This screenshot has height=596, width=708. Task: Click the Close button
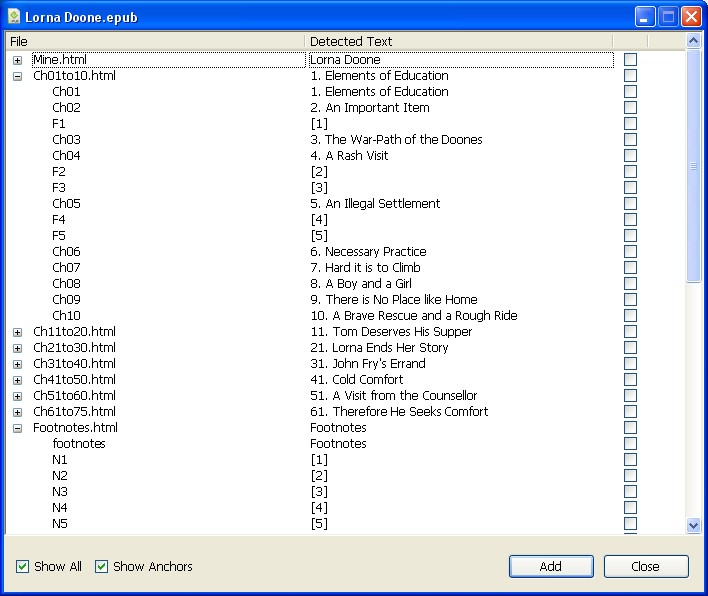[646, 567]
